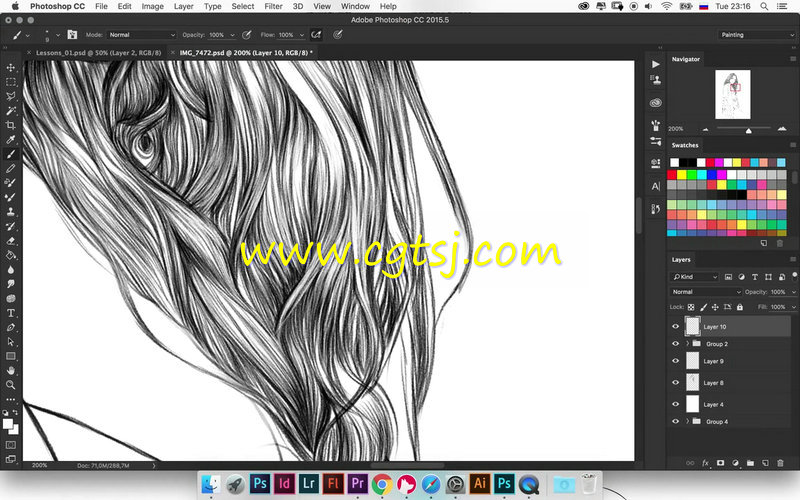This screenshot has width=800, height=500.
Task: Select the Eyedropper tool
Action: [x=10, y=139]
